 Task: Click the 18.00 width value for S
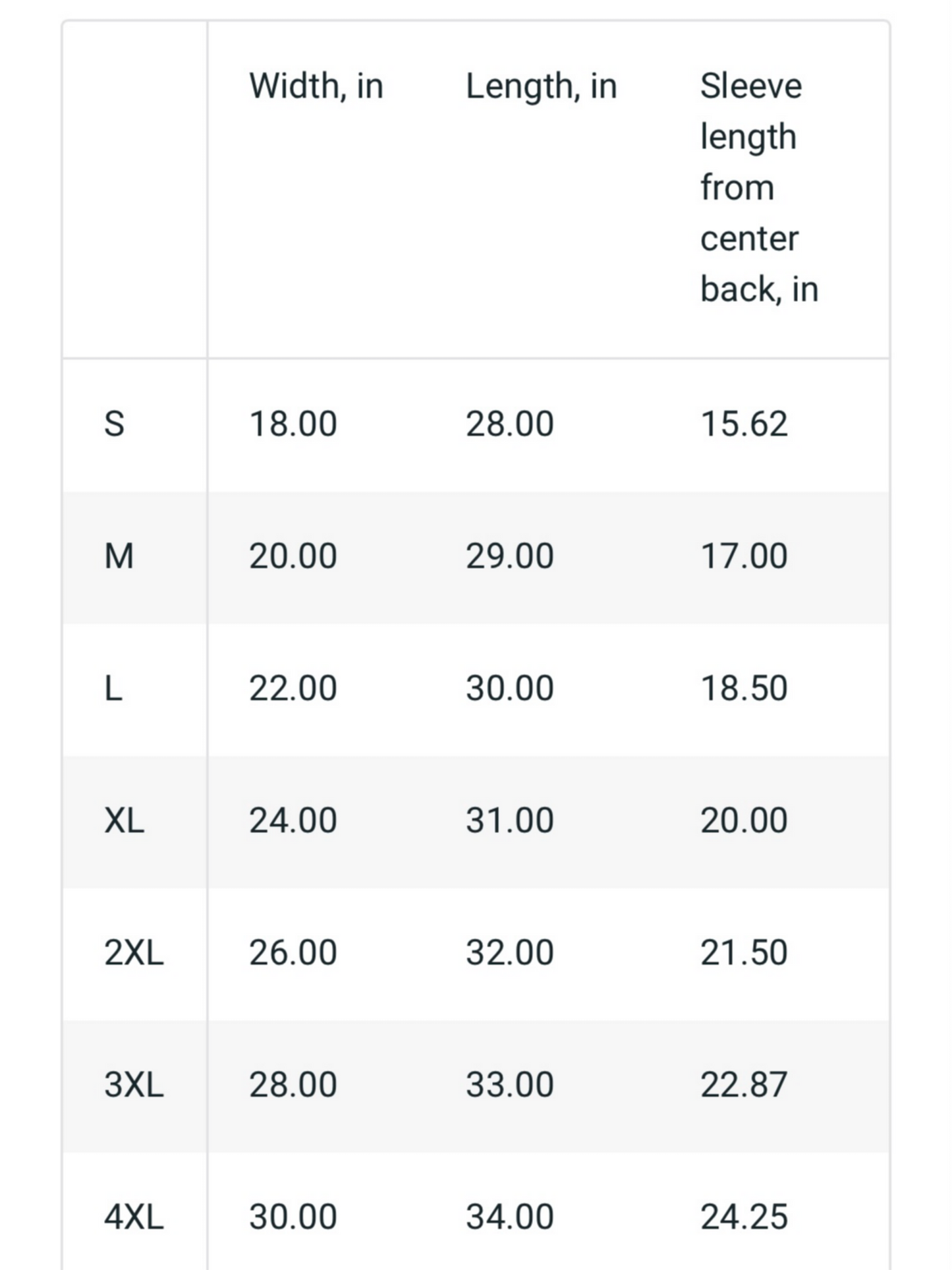[x=293, y=424]
